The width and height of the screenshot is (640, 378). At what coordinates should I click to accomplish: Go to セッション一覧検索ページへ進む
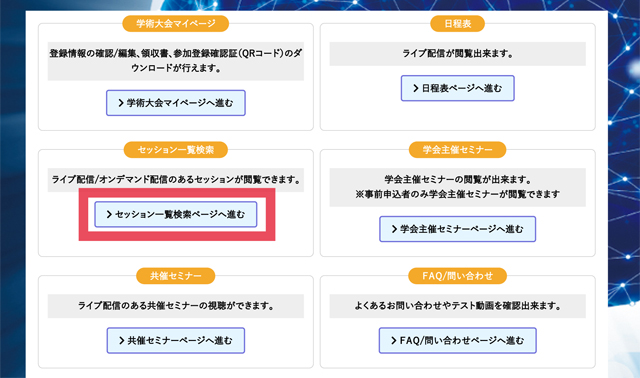[x=176, y=214]
